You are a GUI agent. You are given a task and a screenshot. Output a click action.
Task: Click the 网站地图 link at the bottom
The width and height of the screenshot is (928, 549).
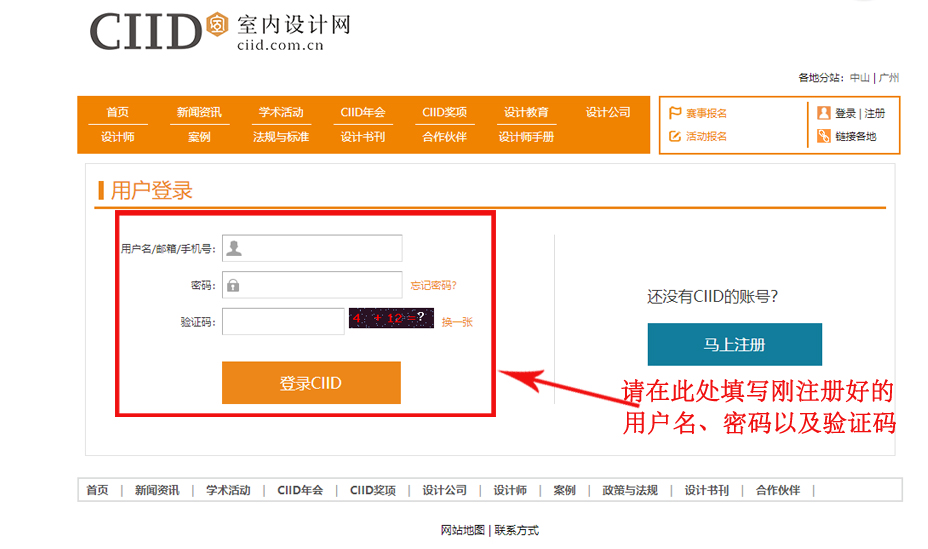[462, 530]
